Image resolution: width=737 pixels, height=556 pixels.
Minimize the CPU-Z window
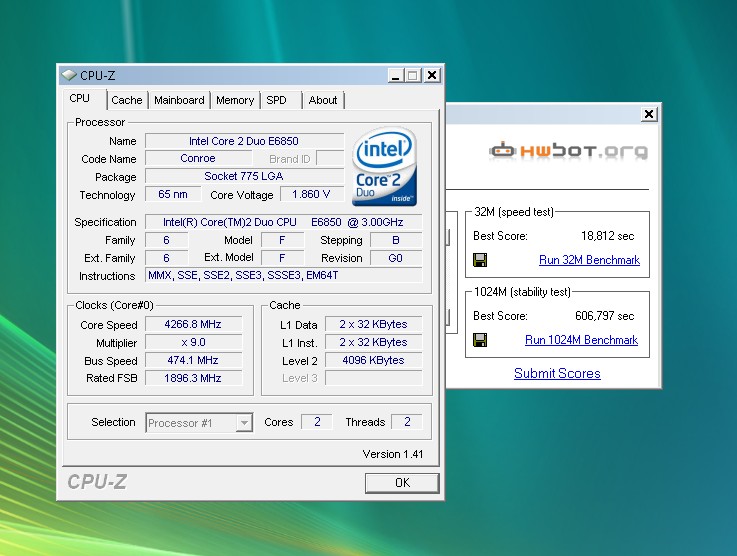(395, 75)
